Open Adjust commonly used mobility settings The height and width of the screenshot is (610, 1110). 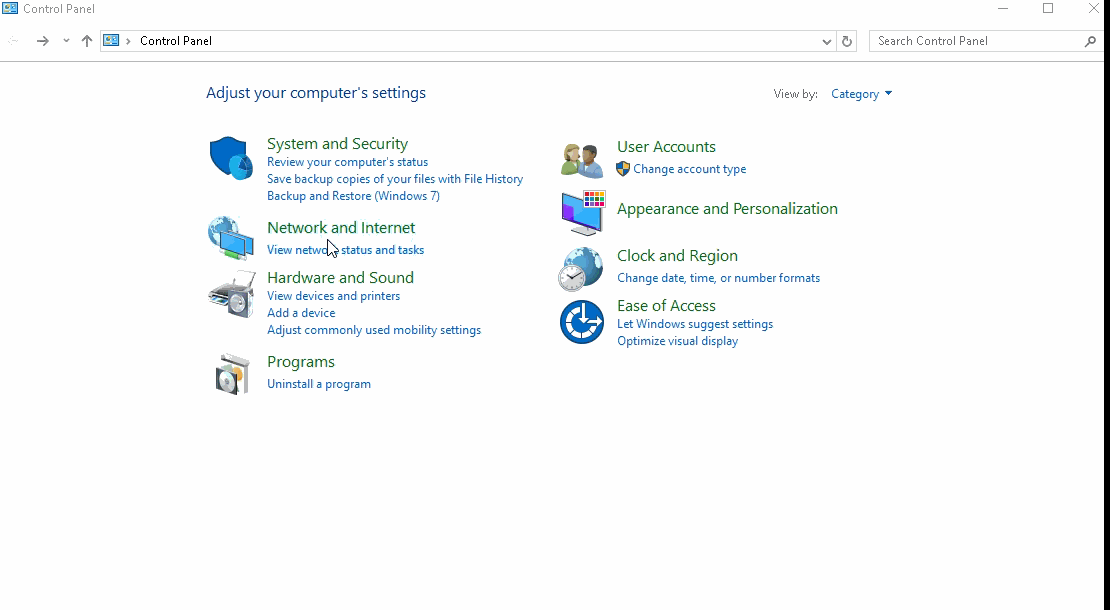click(x=374, y=330)
